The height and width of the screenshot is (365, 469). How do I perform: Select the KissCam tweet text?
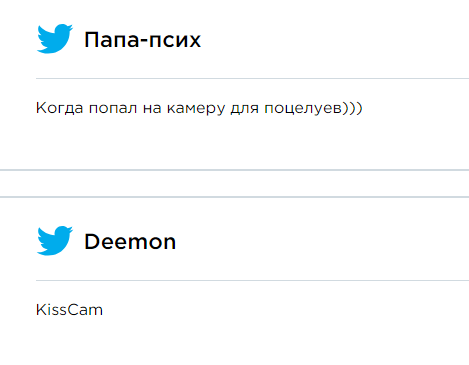[69, 310]
